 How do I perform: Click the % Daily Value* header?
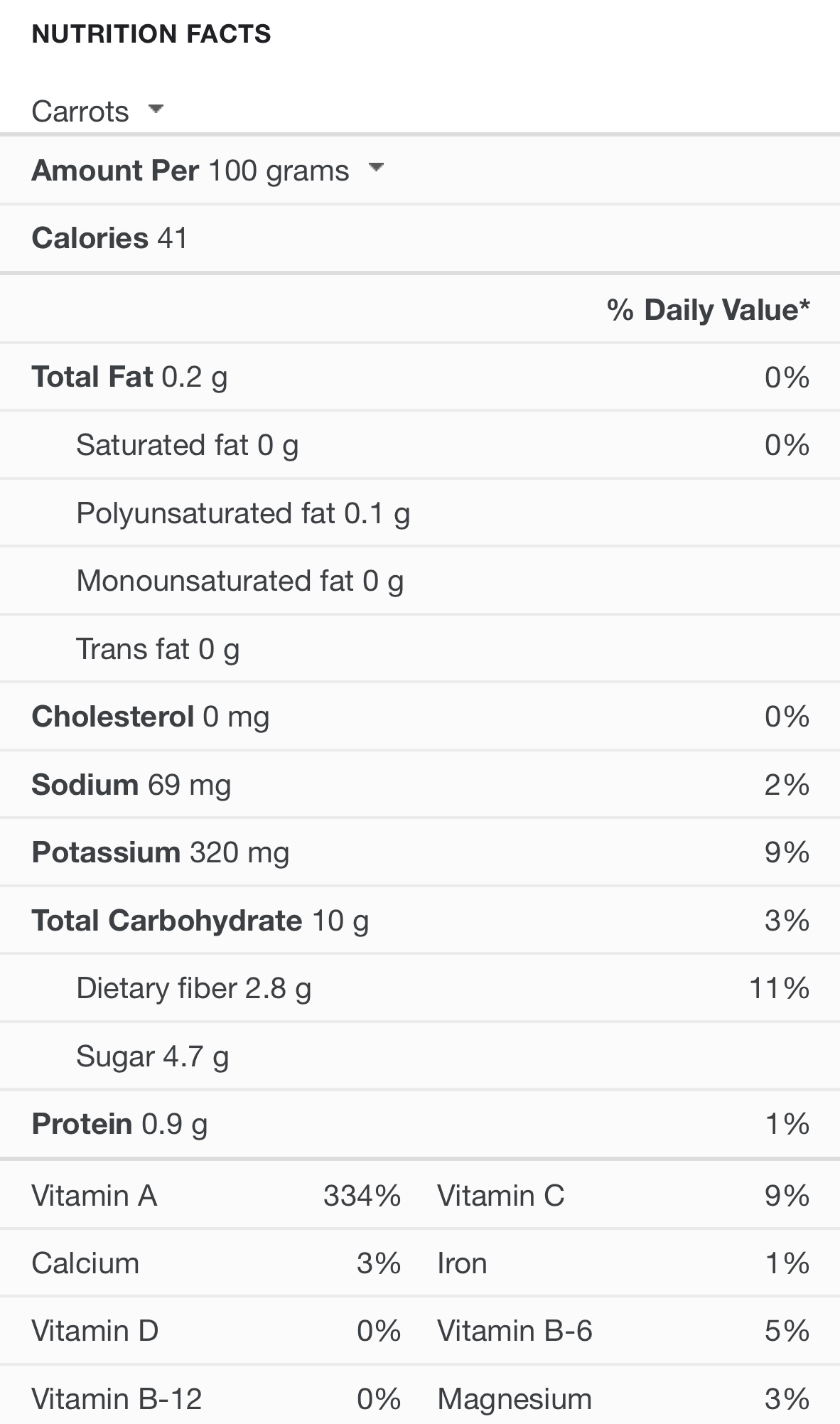pyautogui.click(x=708, y=310)
